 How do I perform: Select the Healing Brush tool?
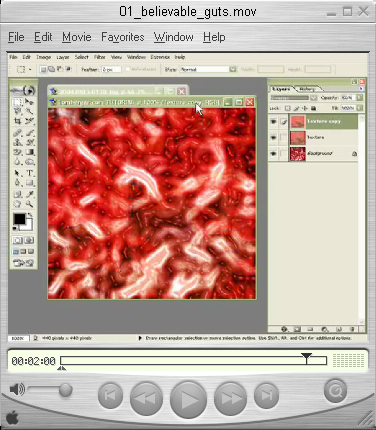[x=18, y=133]
